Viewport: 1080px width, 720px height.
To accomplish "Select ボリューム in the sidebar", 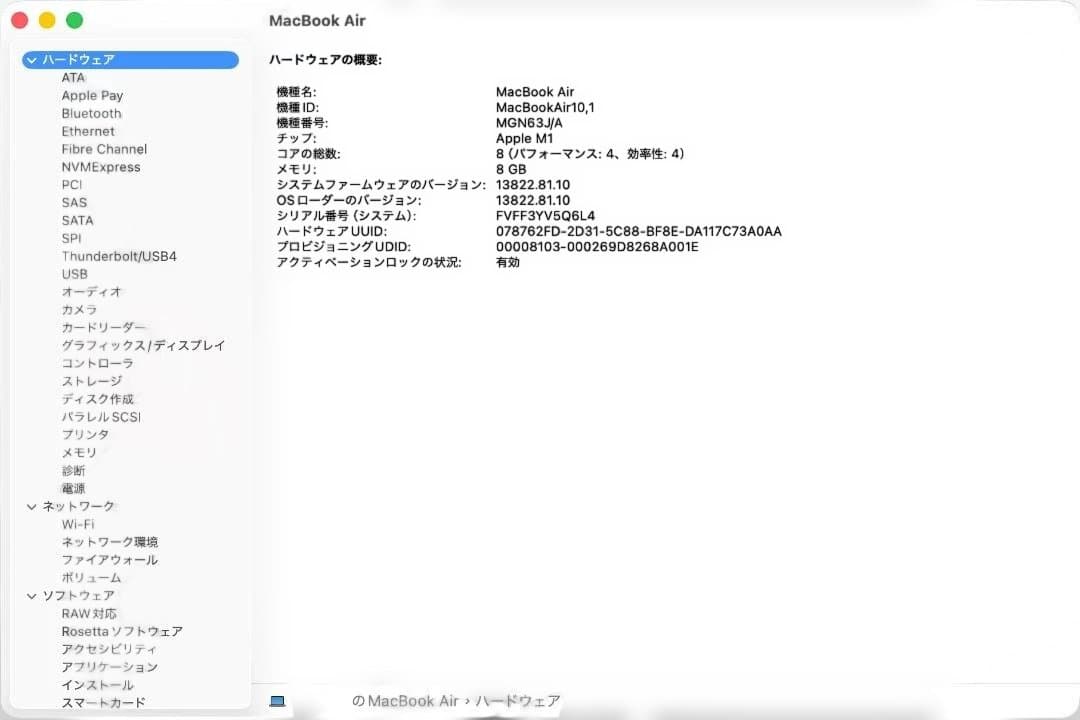I will [x=92, y=578].
